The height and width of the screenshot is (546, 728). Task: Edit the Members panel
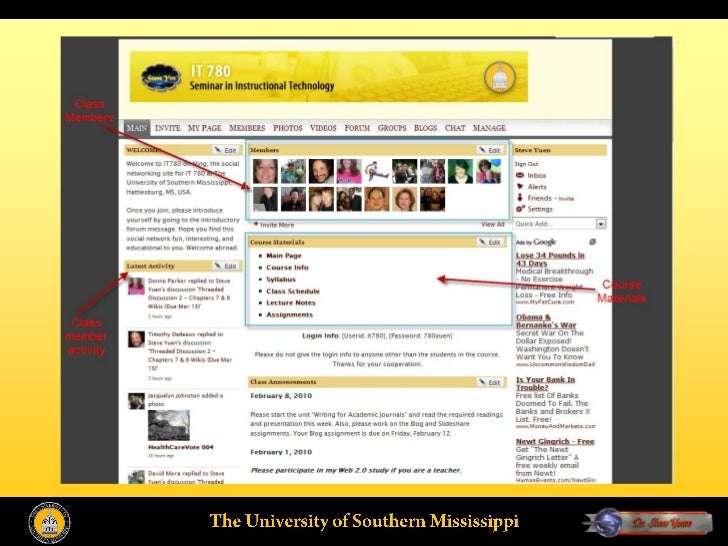click(x=490, y=150)
